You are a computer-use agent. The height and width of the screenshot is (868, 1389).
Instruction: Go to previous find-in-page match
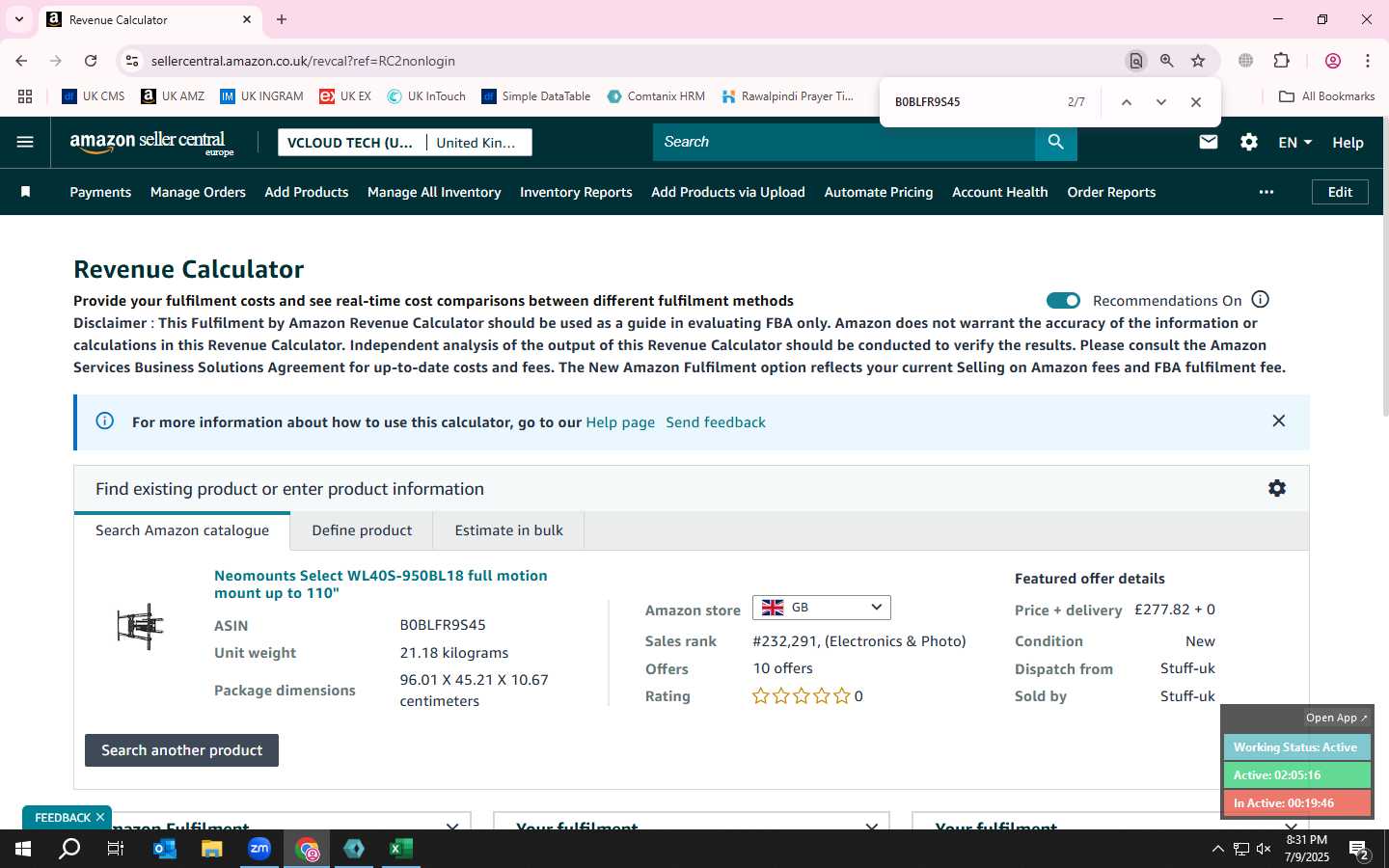click(x=1126, y=102)
